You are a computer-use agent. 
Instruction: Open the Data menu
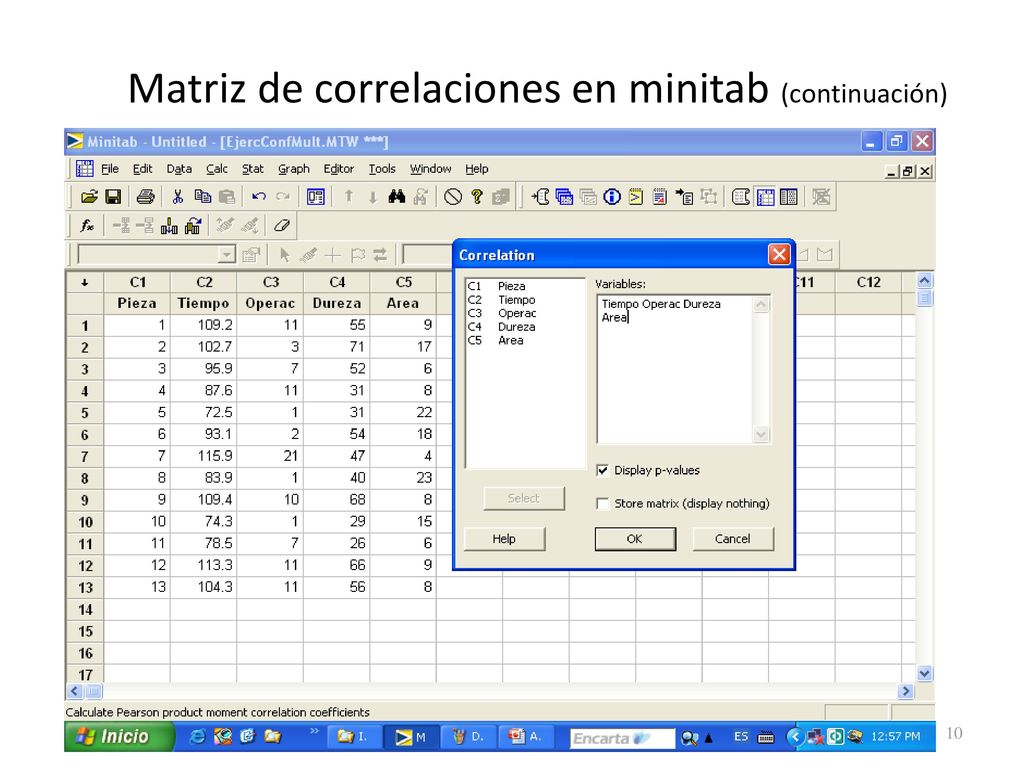click(179, 169)
